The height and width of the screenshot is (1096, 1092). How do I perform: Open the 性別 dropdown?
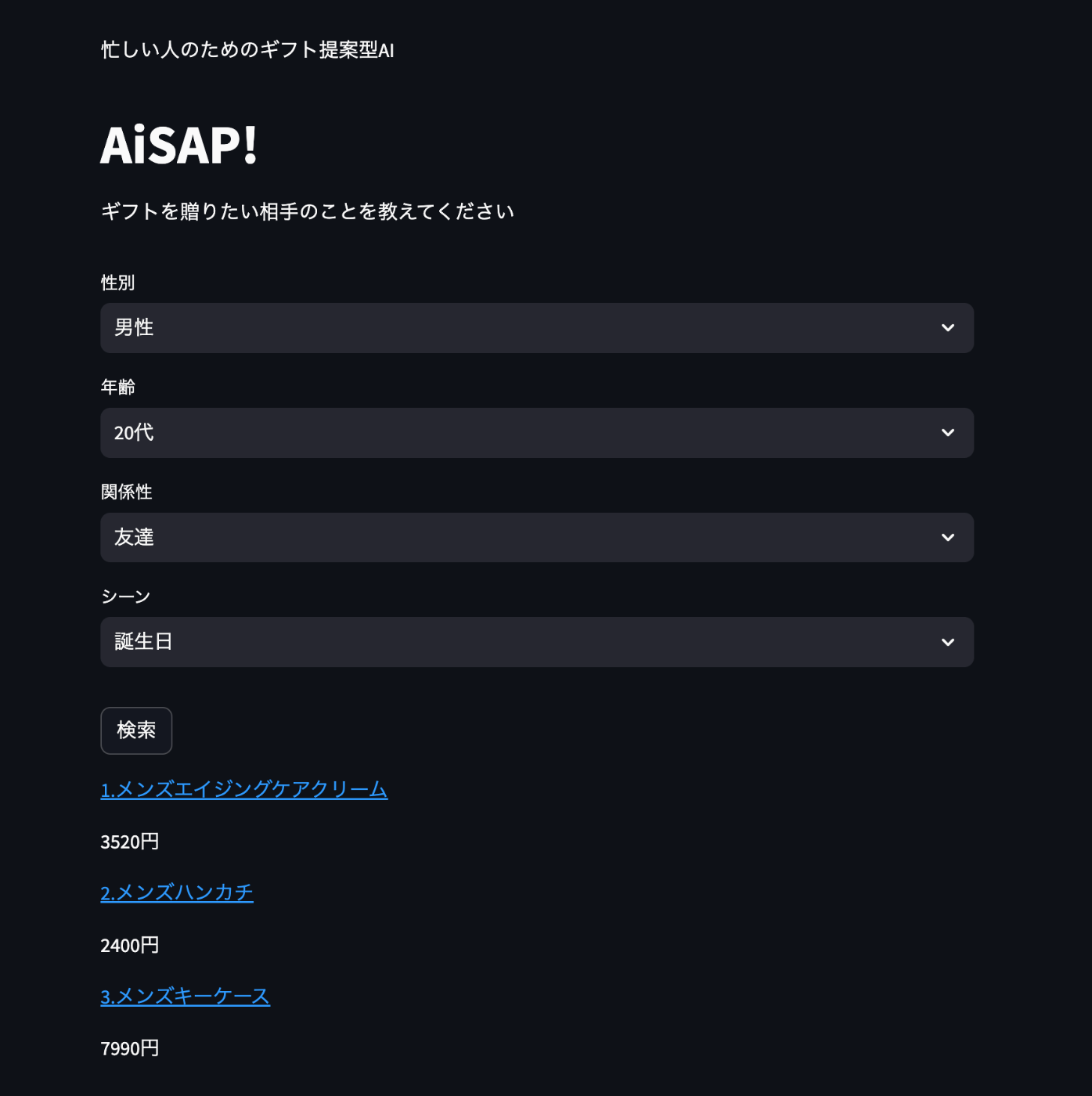point(536,328)
